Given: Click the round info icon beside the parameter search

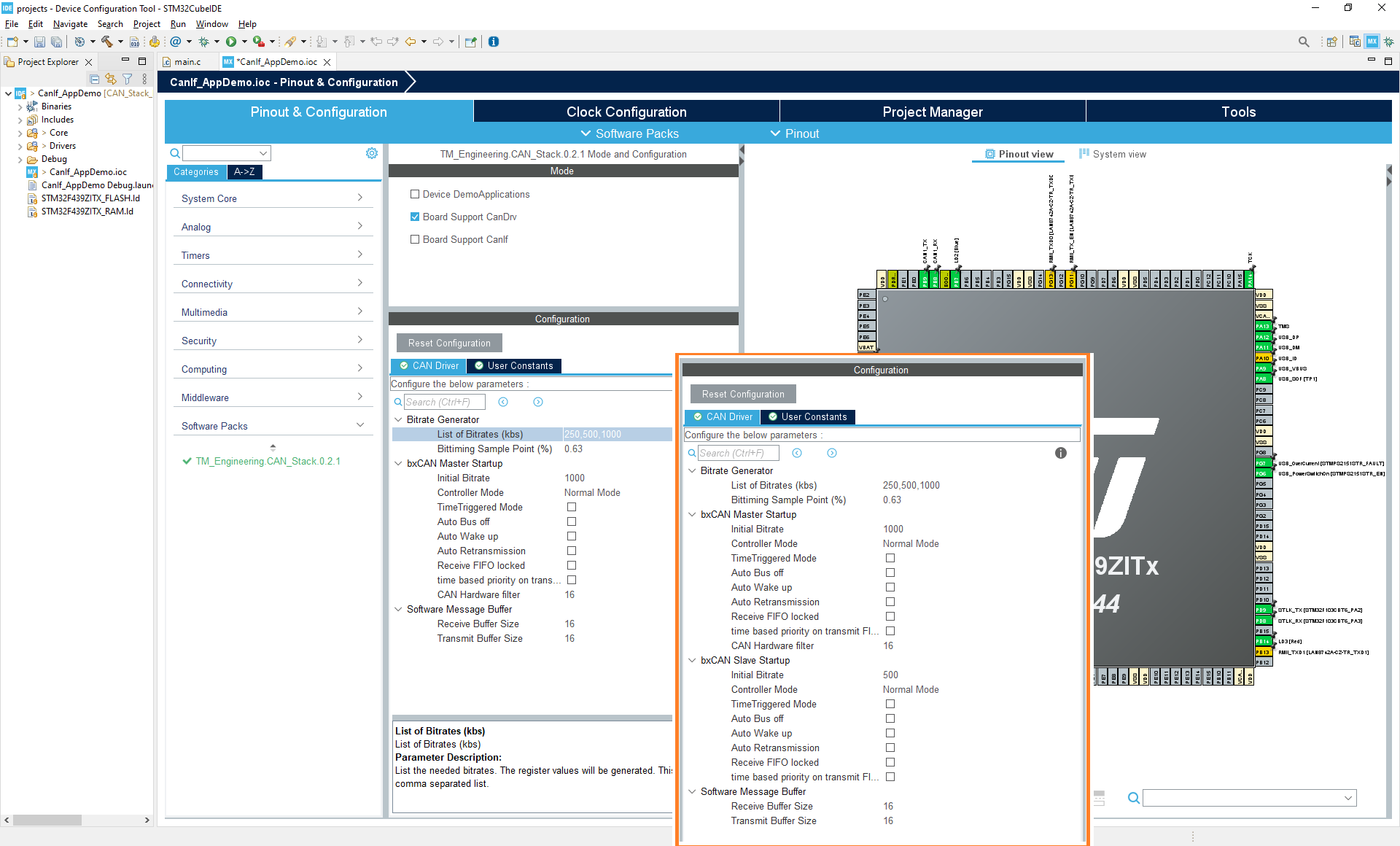Looking at the screenshot, I should 1061,453.
